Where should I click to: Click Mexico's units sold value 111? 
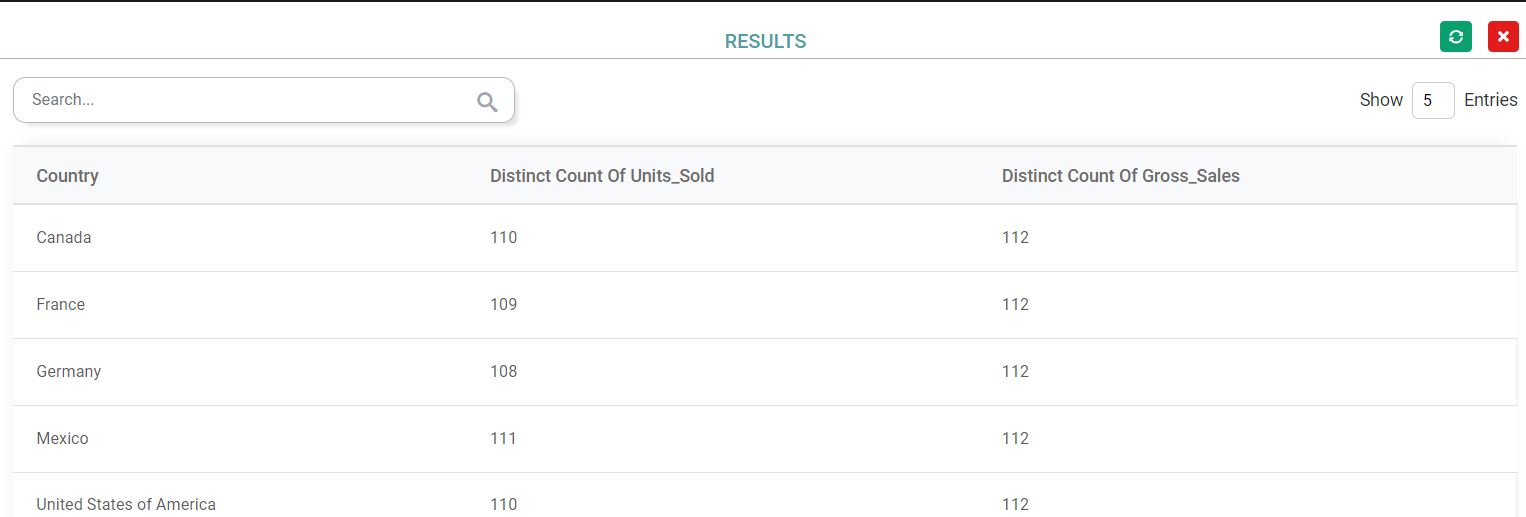pos(503,439)
